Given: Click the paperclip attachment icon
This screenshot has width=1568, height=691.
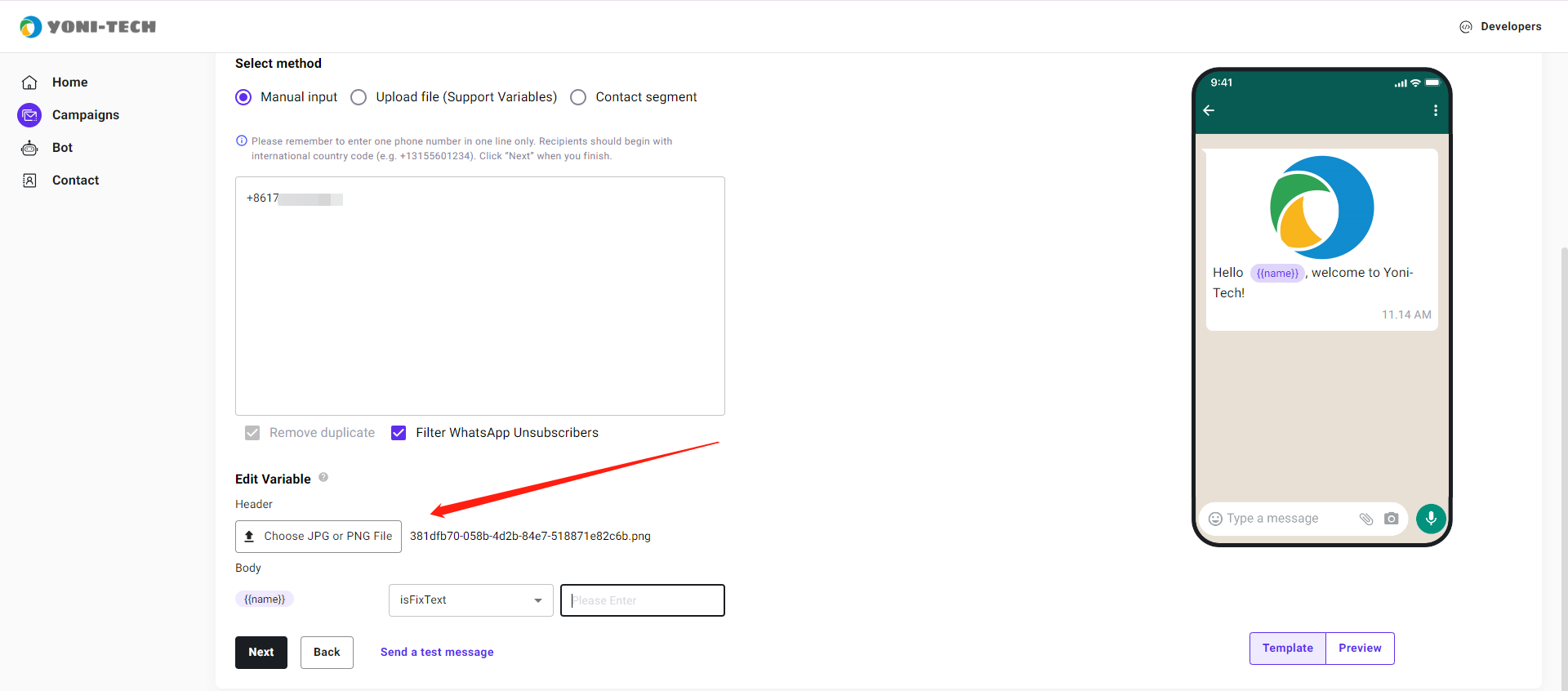Looking at the screenshot, I should (1366, 519).
